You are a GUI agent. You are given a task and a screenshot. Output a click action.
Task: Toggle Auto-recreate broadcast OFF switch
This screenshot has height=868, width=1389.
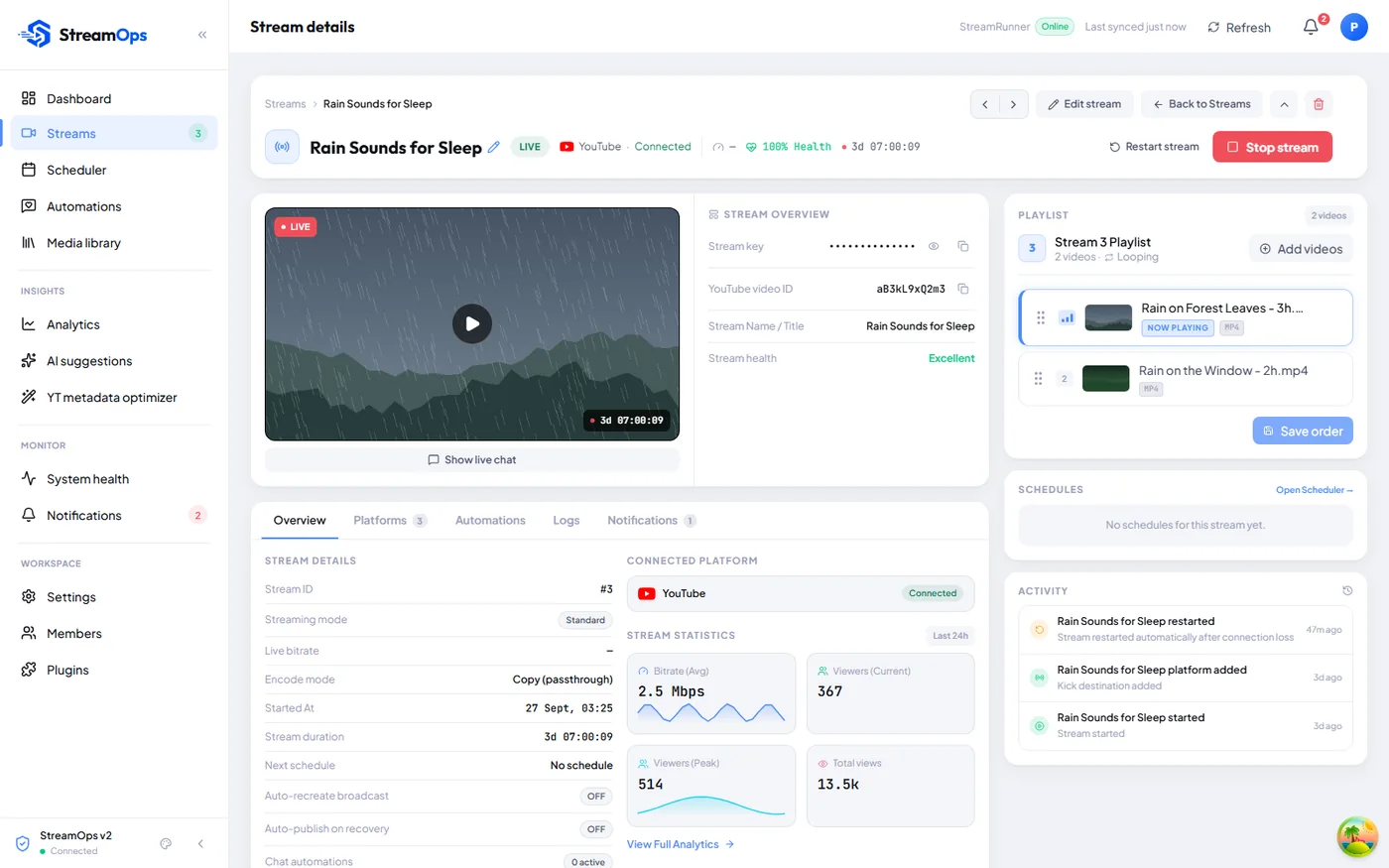(x=596, y=797)
